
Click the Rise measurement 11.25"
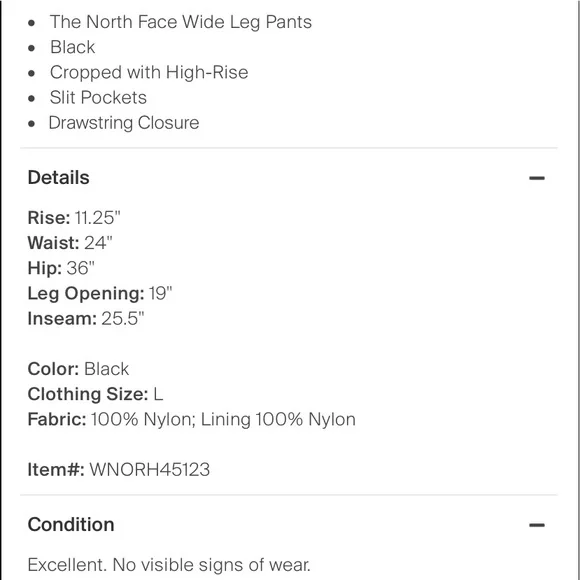pyautogui.click(x=98, y=218)
